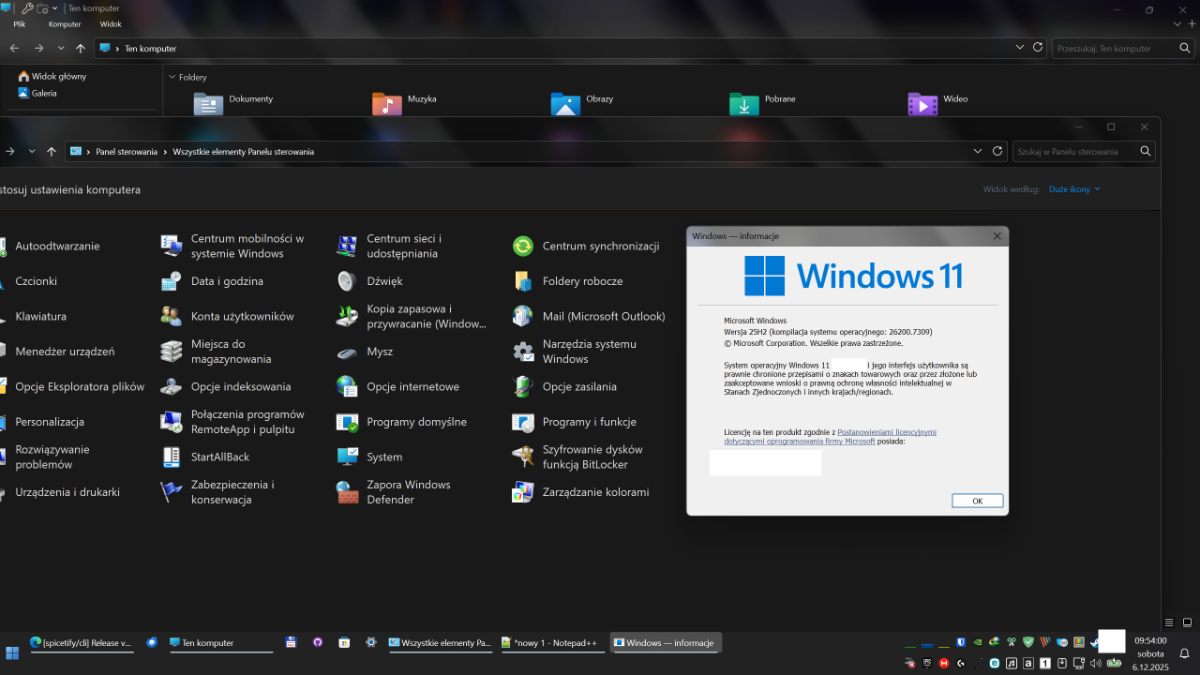Viewport: 1200px width, 675px height.
Task: Open Menedżer urządzeń in Control Panel
Action: (x=64, y=352)
